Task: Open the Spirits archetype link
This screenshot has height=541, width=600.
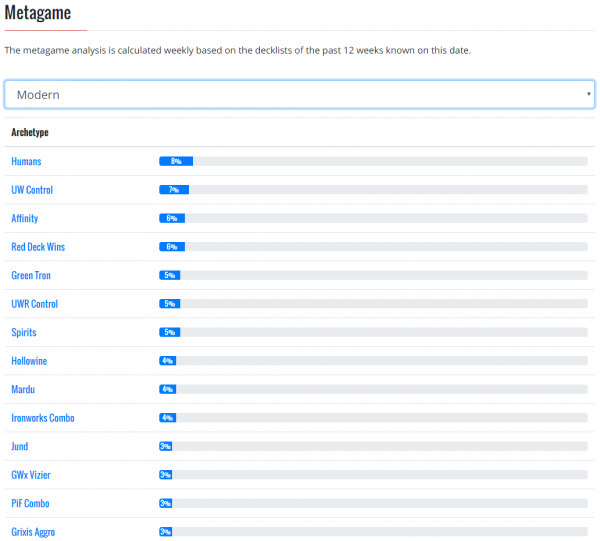Action: (x=24, y=332)
